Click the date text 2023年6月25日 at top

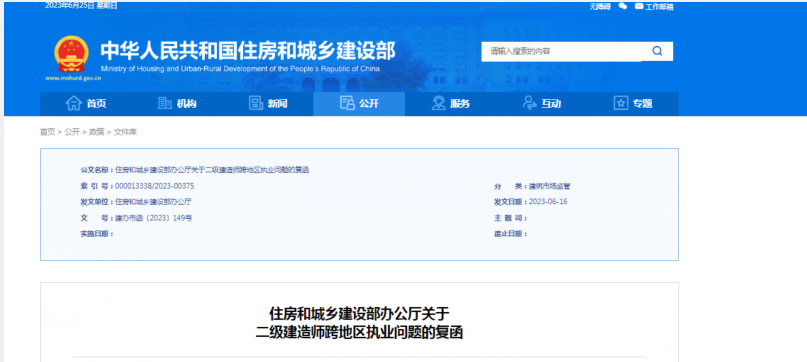[x=69, y=6]
